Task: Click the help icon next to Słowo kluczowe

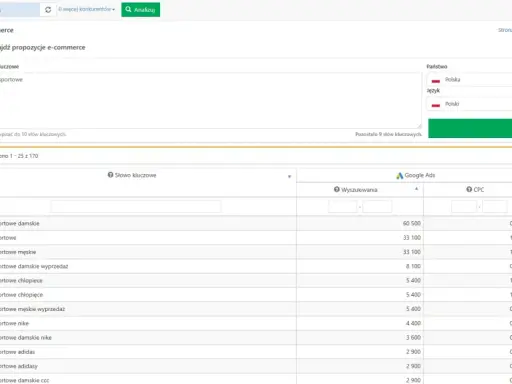Action: point(110,175)
